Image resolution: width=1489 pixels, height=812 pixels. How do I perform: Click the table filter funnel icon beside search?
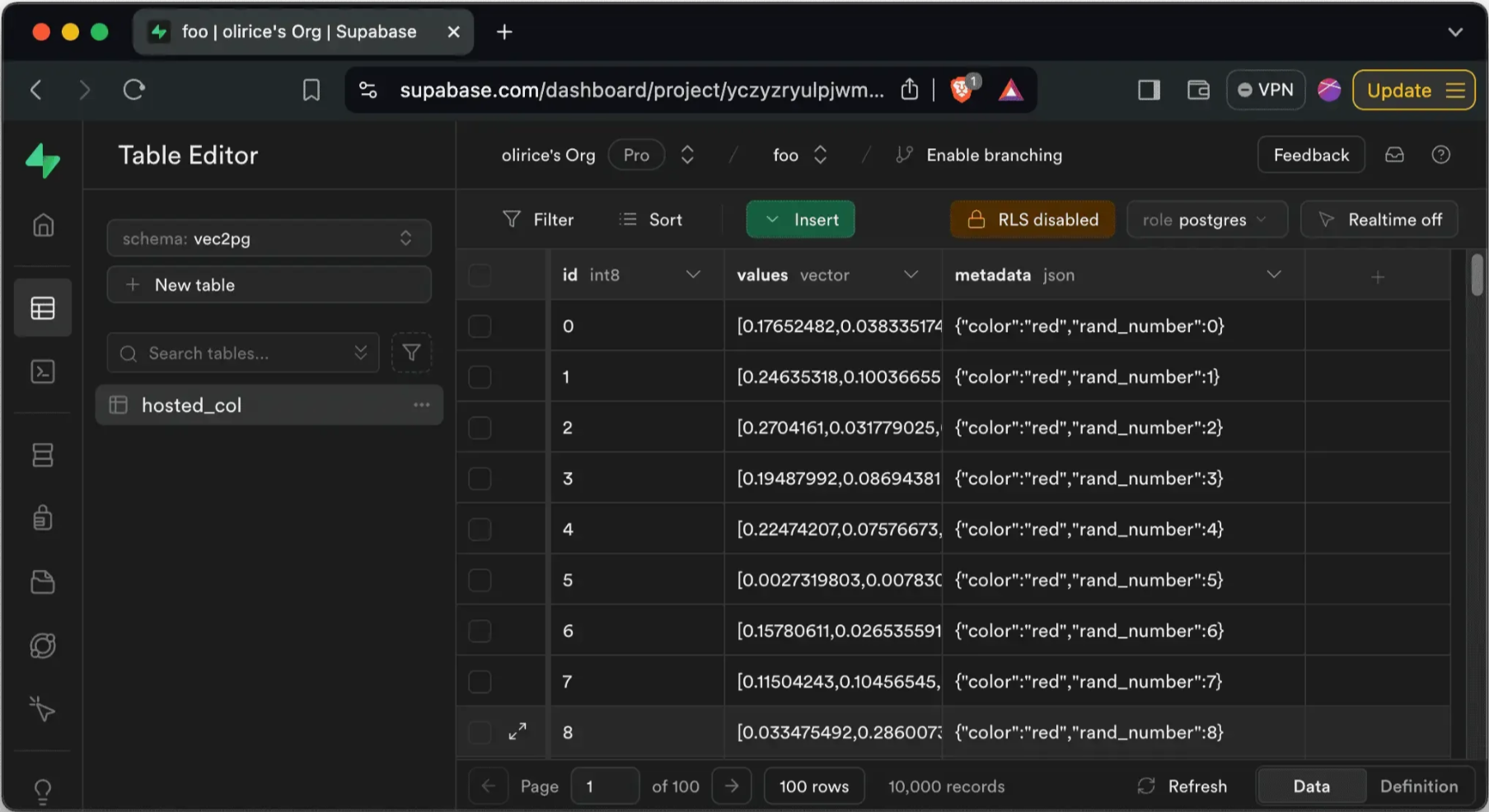coord(411,352)
